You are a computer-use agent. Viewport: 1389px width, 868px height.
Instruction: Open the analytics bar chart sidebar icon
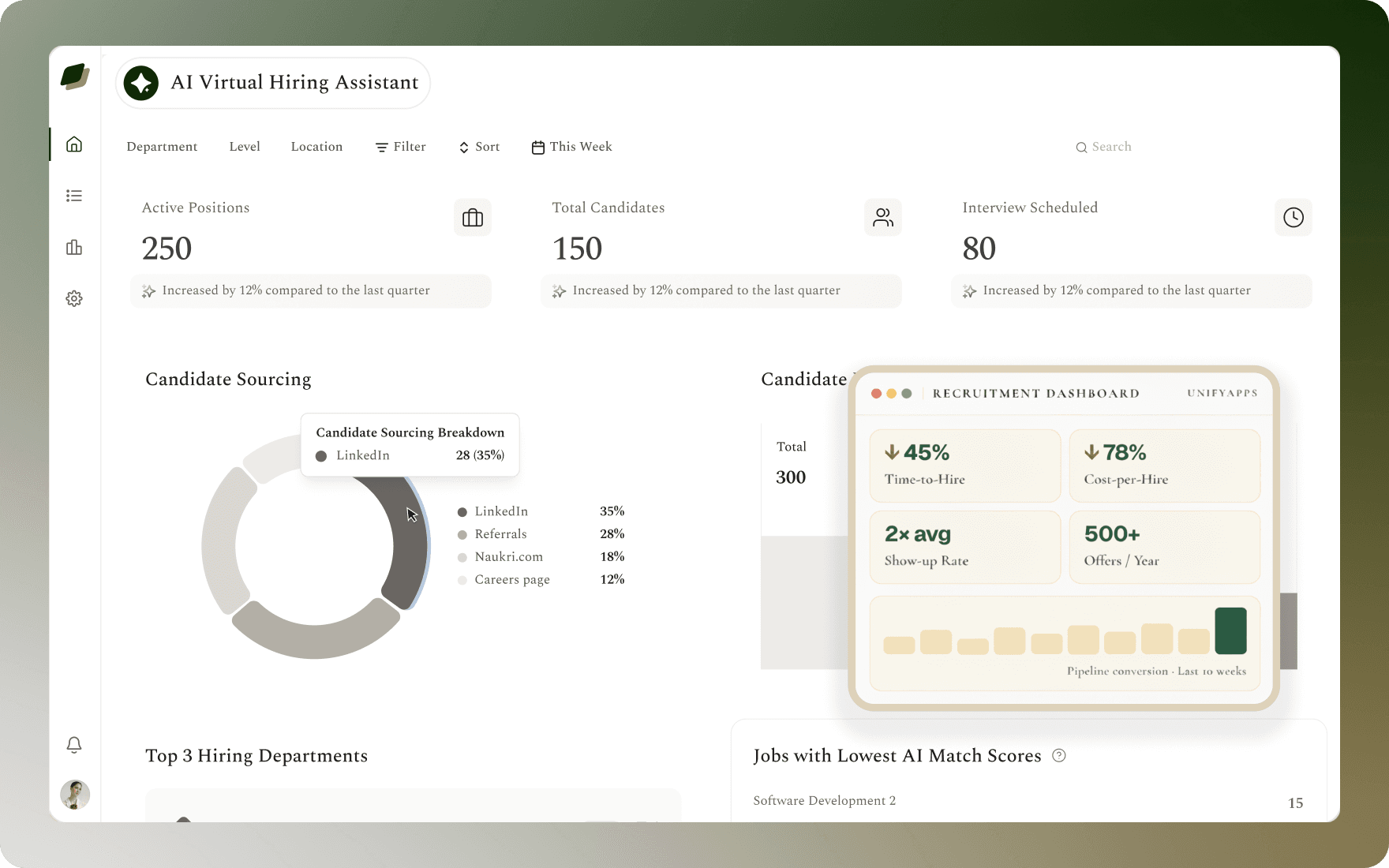coord(74,247)
